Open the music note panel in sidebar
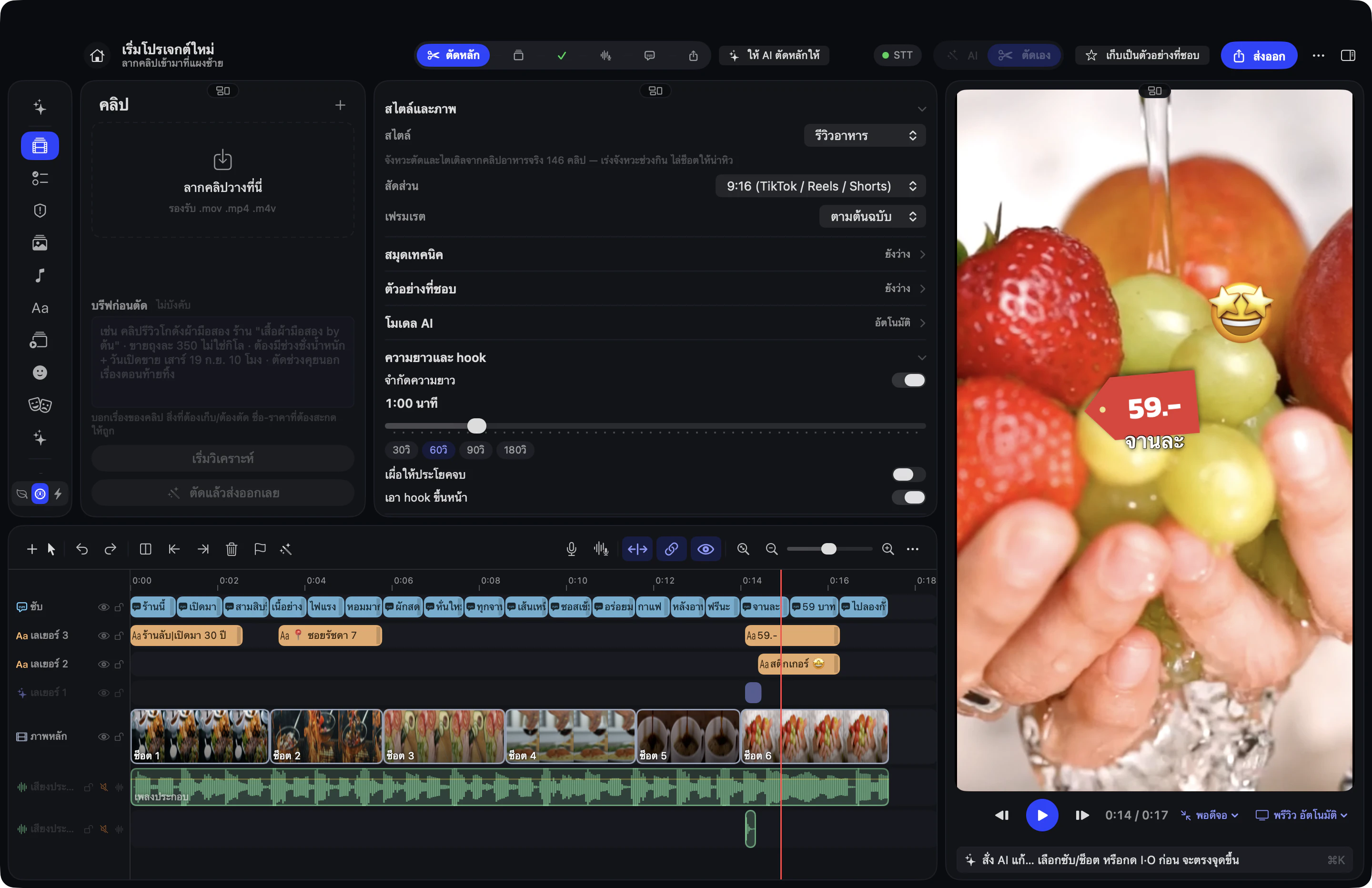Image resolution: width=1372 pixels, height=888 pixels. [x=40, y=276]
